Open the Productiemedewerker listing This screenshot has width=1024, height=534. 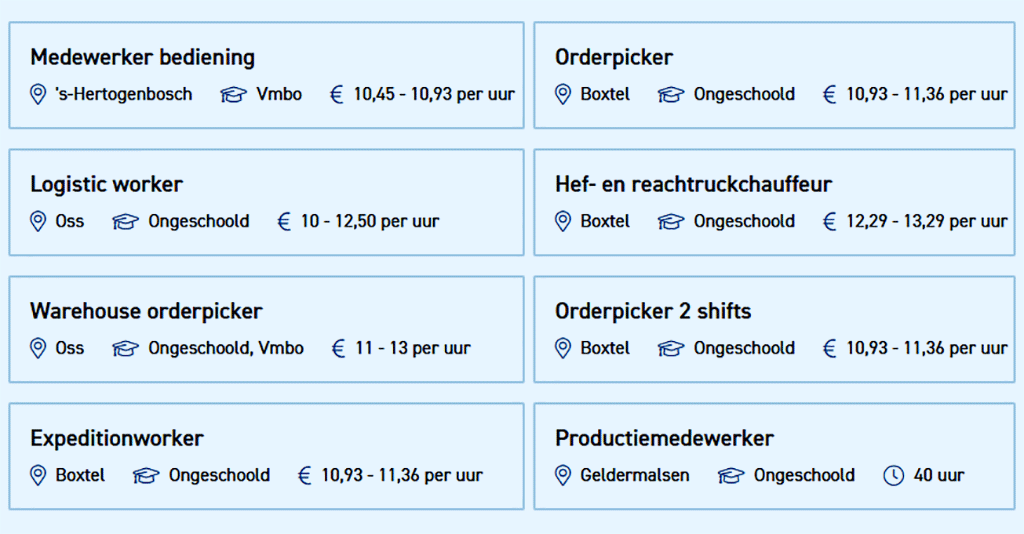coord(664,438)
